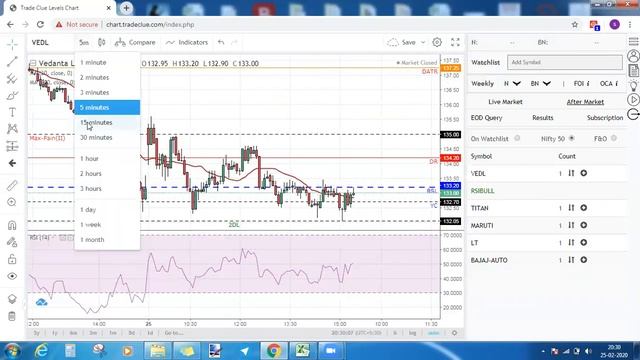Open Results link
The image size is (640, 360).
pyautogui.click(x=542, y=118)
